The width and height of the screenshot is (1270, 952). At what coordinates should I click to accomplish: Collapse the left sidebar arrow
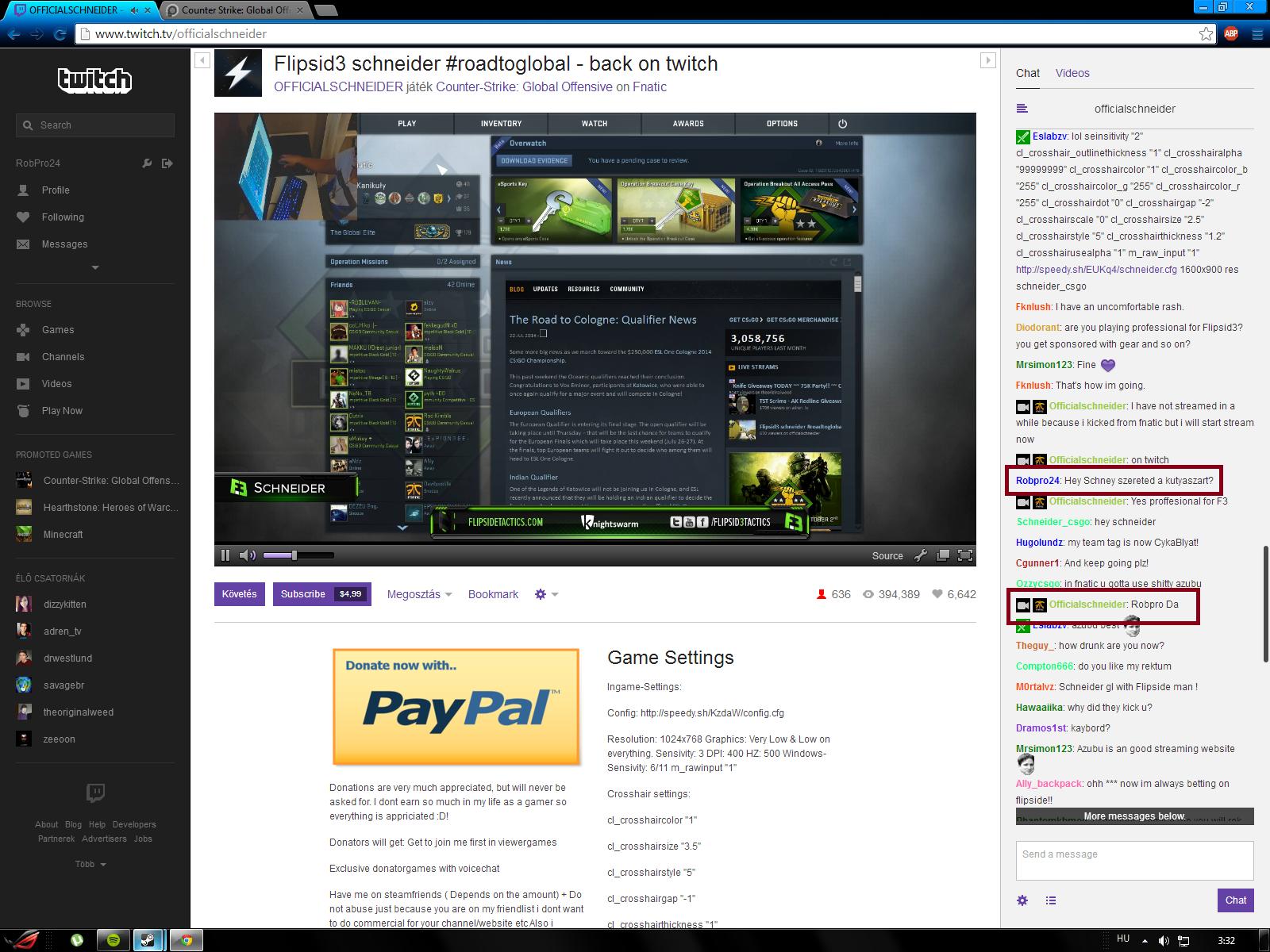pyautogui.click(x=202, y=59)
